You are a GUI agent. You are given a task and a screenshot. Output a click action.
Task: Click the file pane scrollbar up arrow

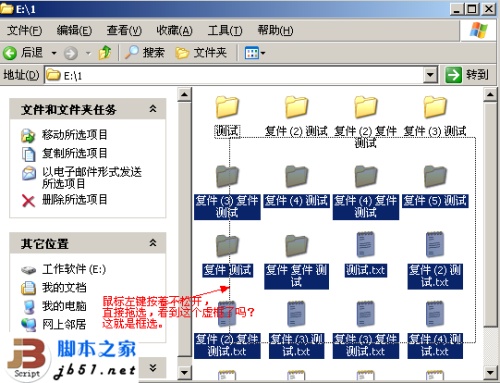point(490,95)
